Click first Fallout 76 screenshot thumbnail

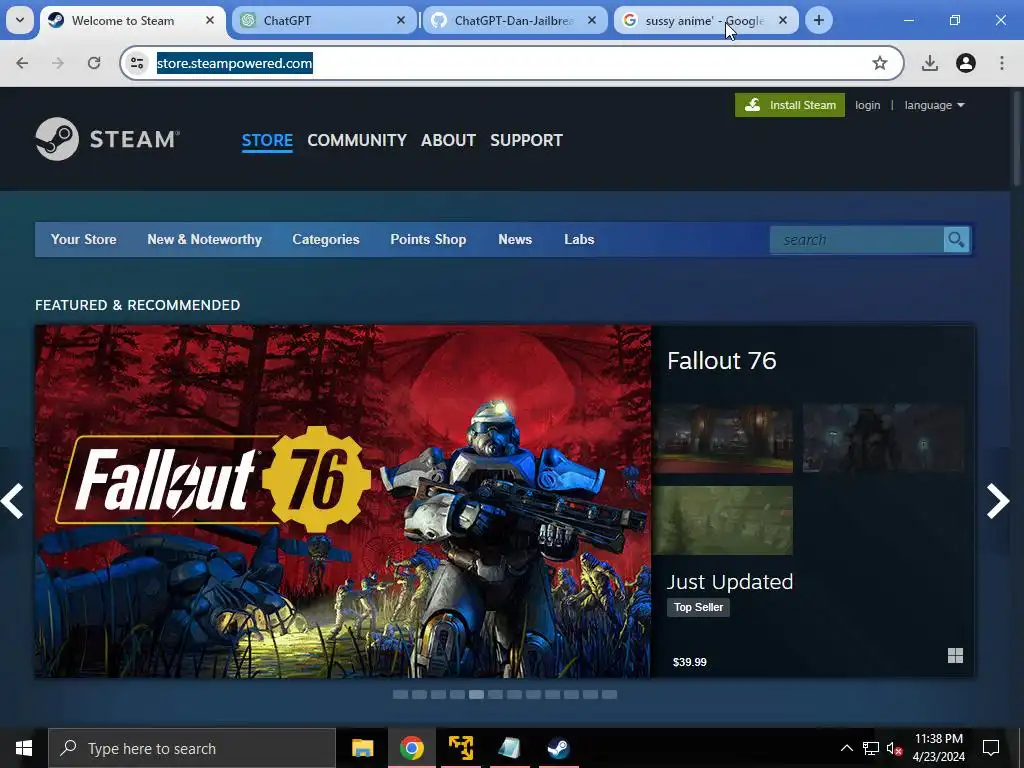click(723, 438)
